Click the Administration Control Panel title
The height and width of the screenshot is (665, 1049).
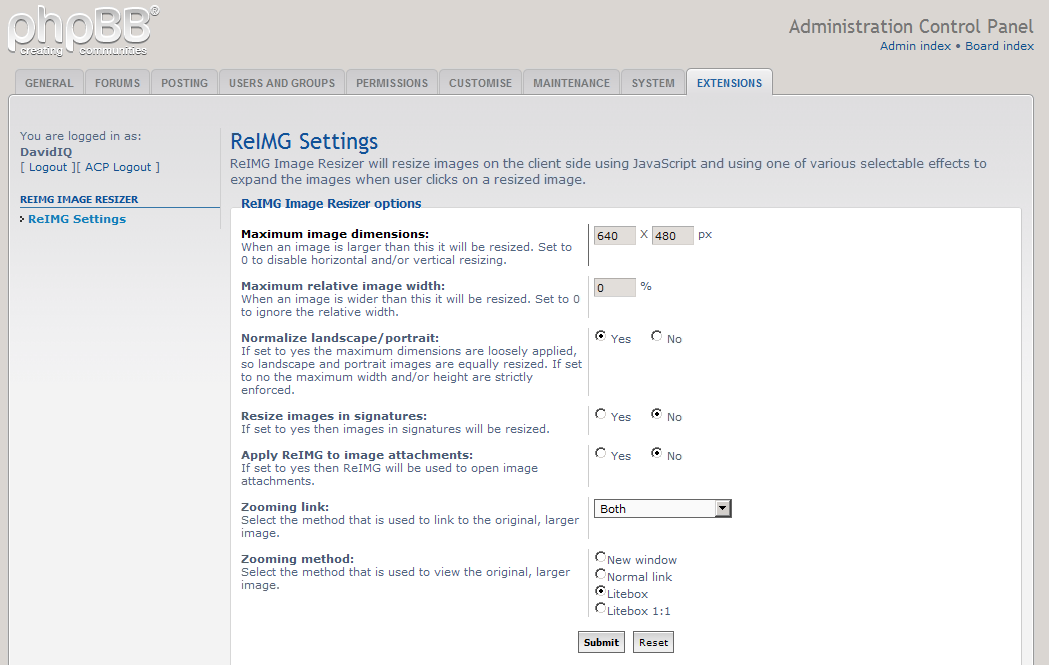pyautogui.click(x=911, y=26)
